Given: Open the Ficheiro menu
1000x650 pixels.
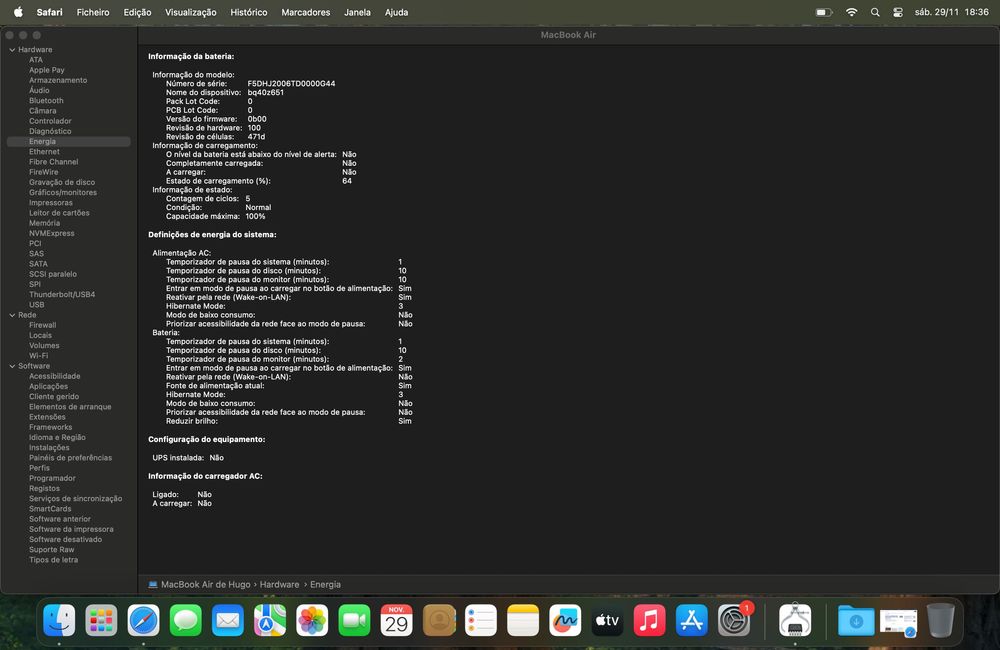Looking at the screenshot, I should (x=93, y=12).
